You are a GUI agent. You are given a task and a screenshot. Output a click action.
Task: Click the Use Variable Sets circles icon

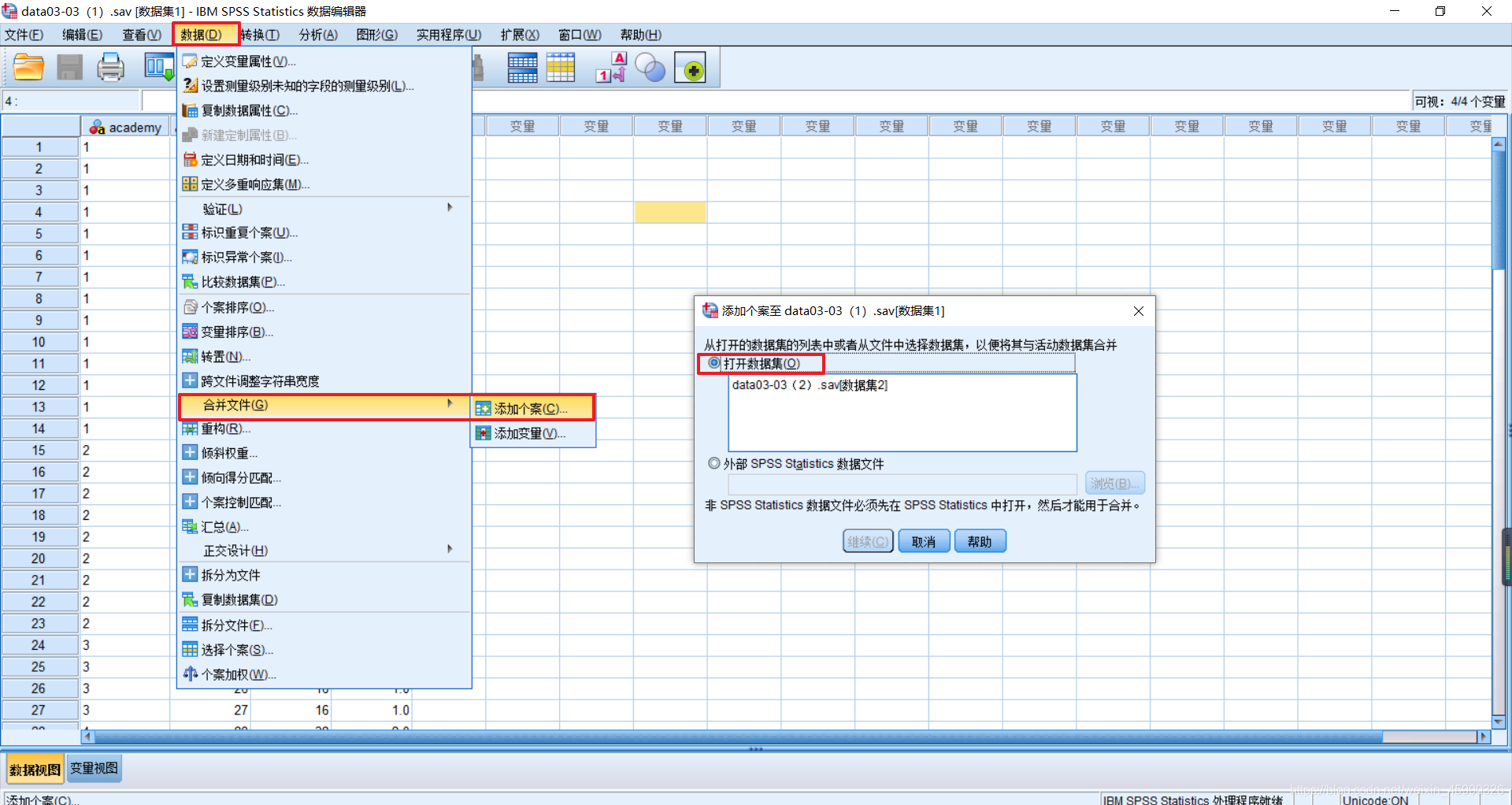[x=650, y=68]
